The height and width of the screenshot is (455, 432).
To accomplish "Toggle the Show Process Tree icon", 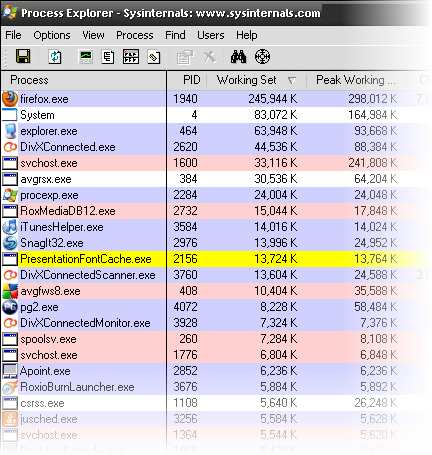I will coord(108,57).
